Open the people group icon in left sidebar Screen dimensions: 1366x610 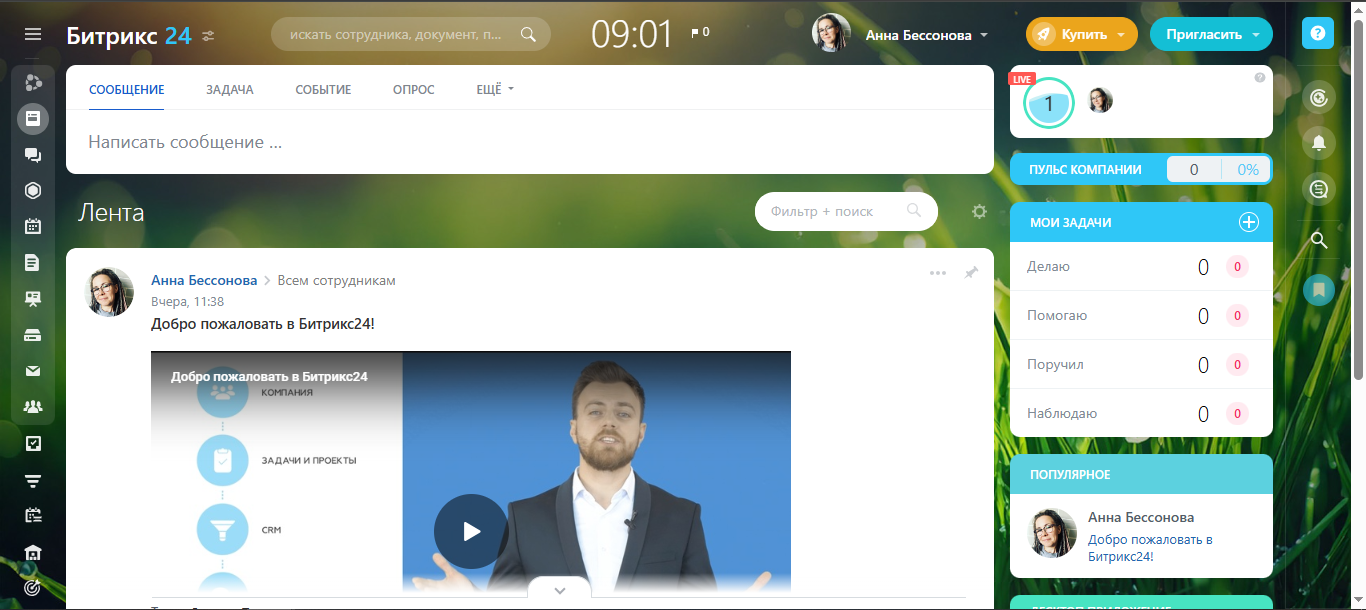[x=33, y=407]
